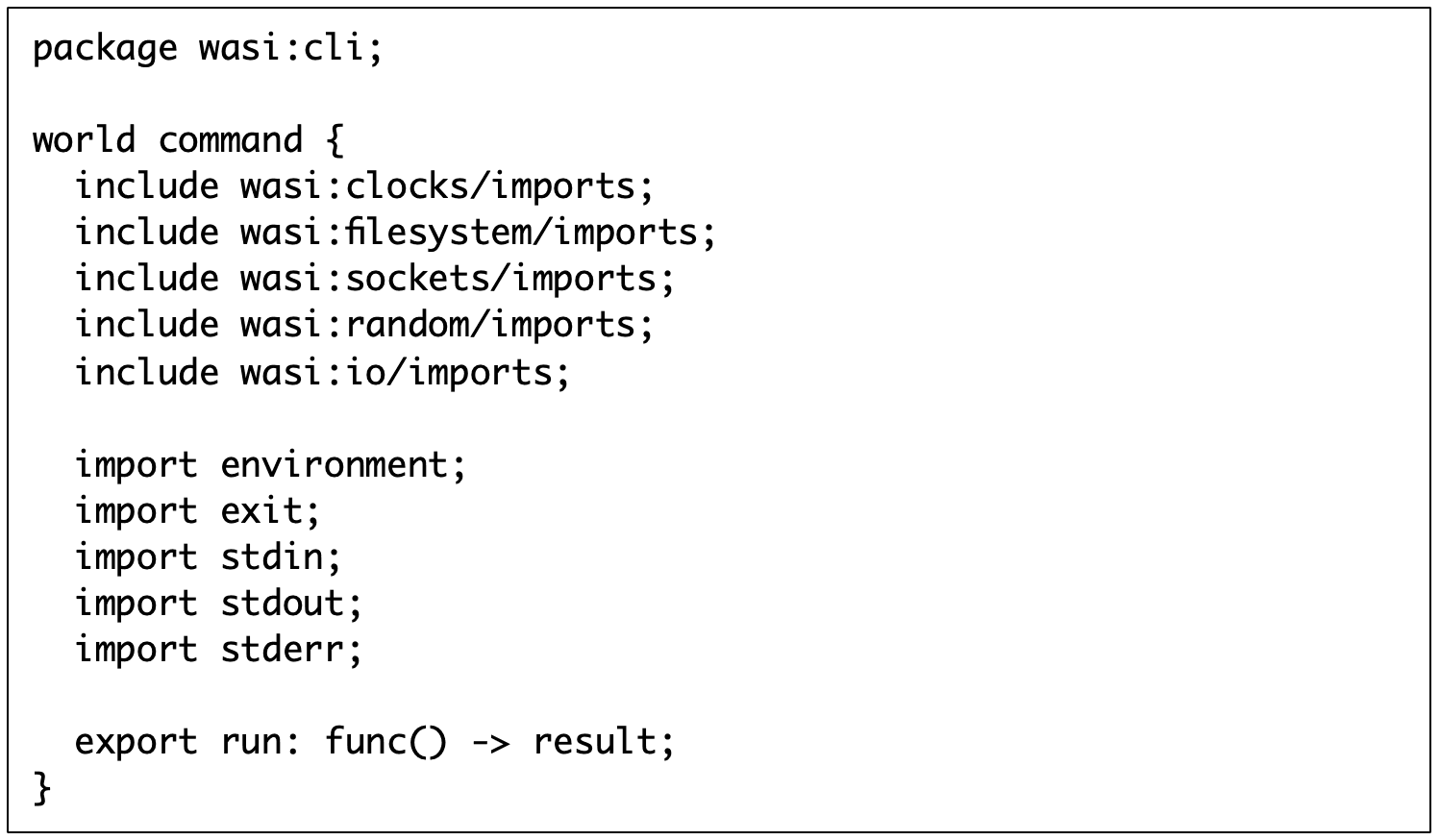Click "wasi:cli" in the package declaration
1440x840 pixels.
[282, 48]
